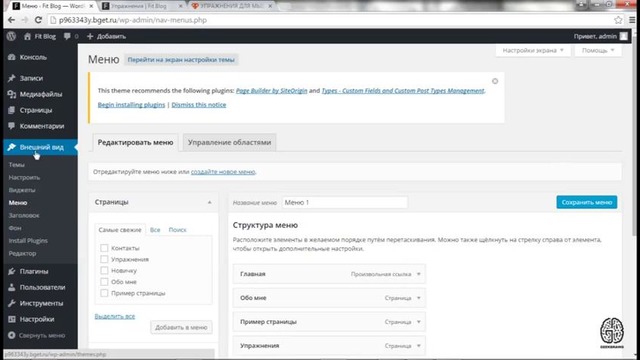Switch to Упражнения | Fit Blog browser tab
640x360 pixels.
141,6
